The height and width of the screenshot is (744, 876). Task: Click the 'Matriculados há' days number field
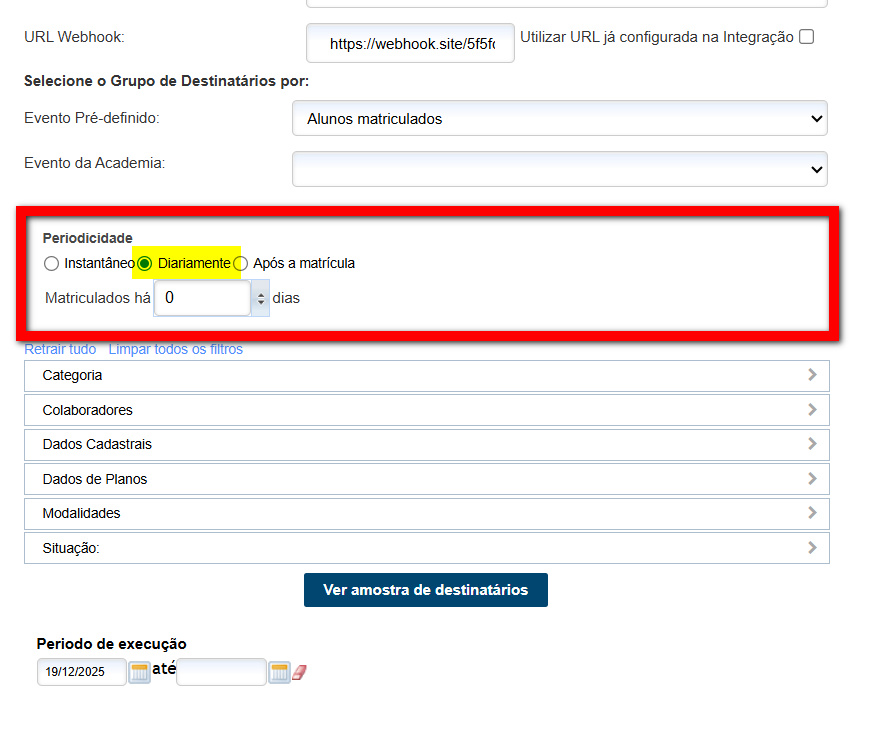coord(202,298)
